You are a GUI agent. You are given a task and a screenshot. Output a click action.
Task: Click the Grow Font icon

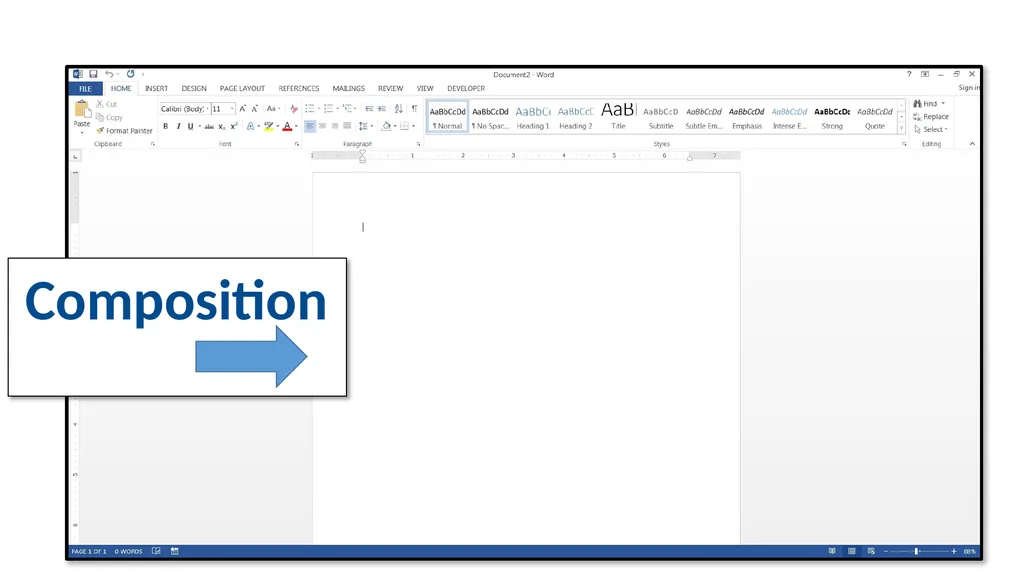(x=242, y=109)
